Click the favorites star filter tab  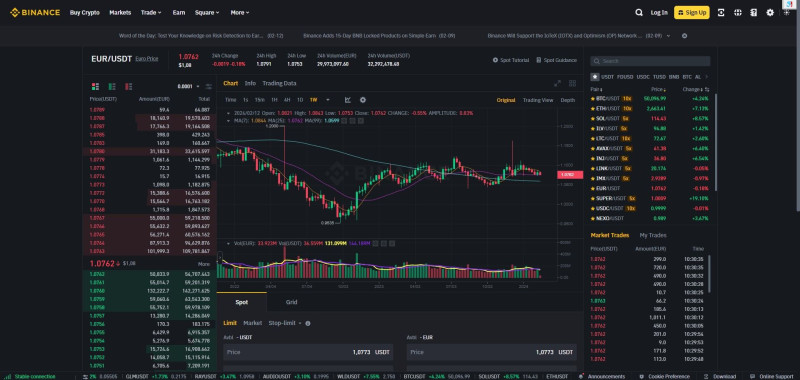pos(595,77)
